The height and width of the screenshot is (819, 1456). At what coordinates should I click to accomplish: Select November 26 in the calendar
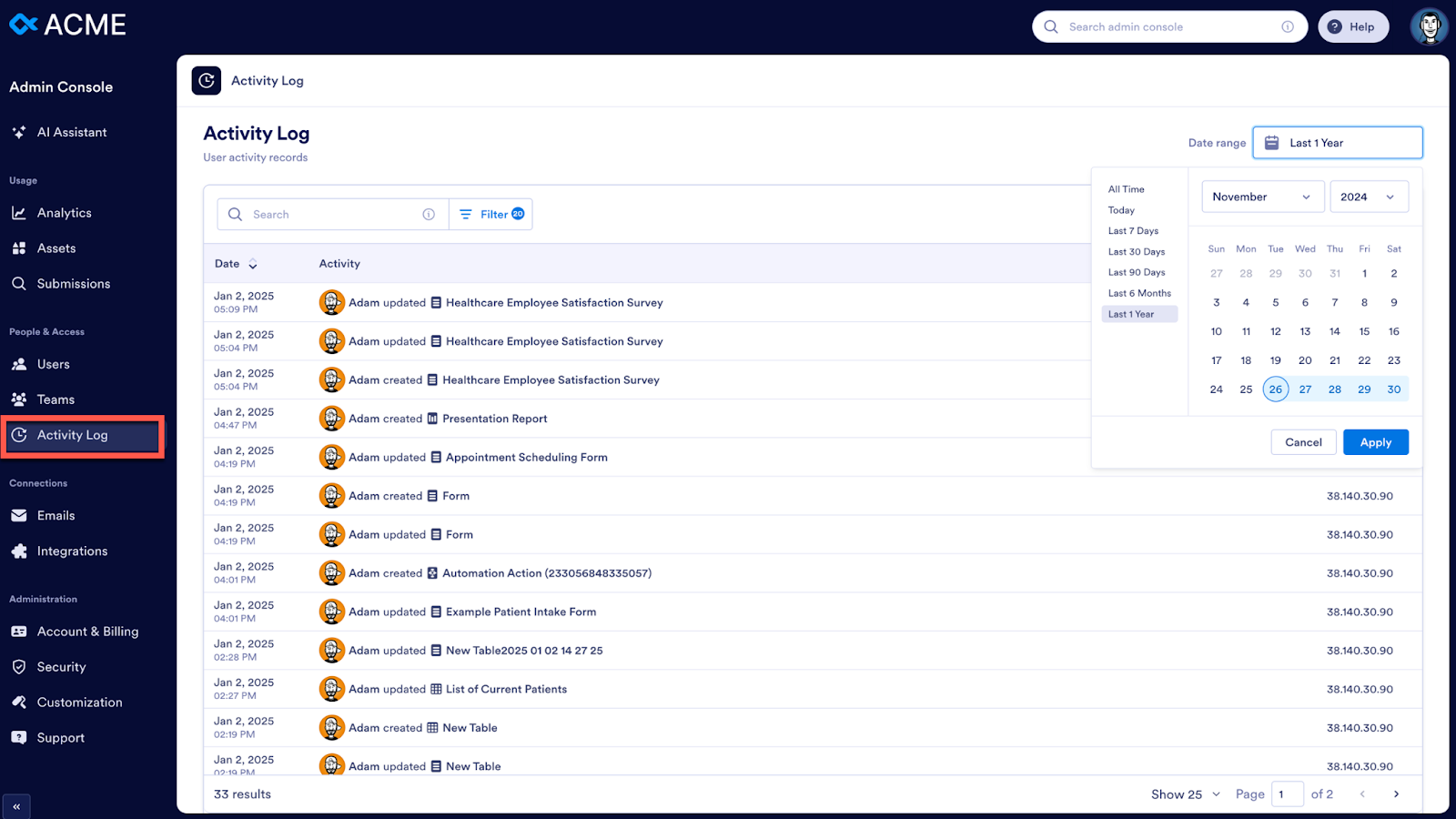[1276, 389]
